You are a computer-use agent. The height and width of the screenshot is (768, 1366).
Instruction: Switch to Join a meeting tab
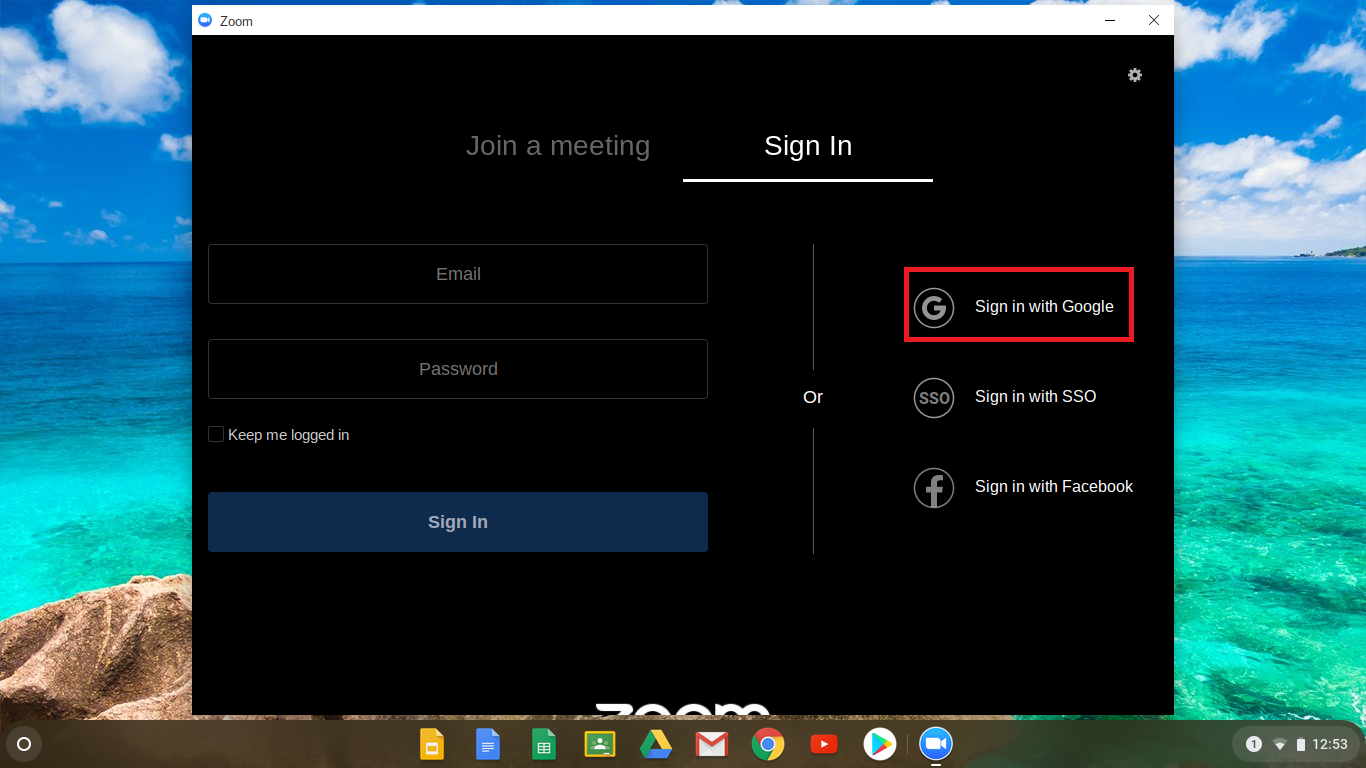tap(558, 146)
